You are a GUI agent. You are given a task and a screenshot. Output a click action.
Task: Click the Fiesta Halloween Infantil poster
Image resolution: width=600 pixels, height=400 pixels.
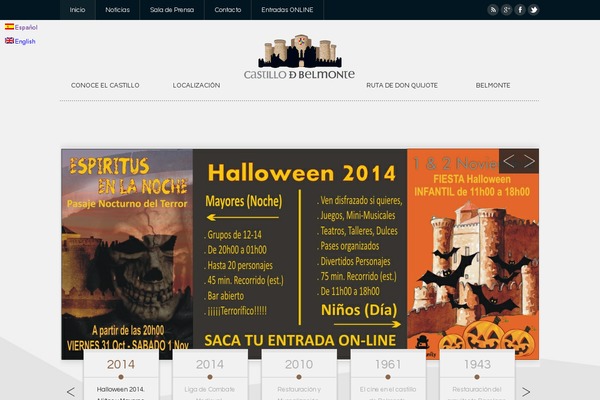point(473,254)
